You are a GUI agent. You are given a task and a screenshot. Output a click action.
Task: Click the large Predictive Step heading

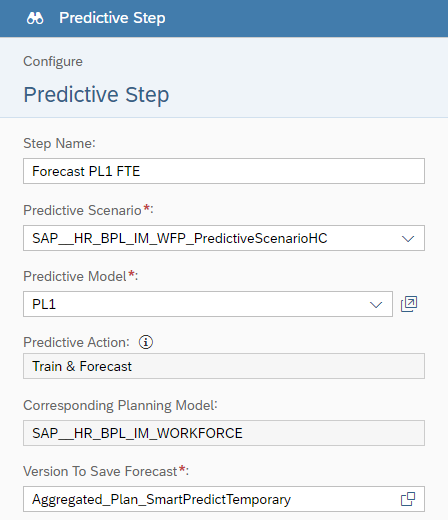(x=96, y=95)
